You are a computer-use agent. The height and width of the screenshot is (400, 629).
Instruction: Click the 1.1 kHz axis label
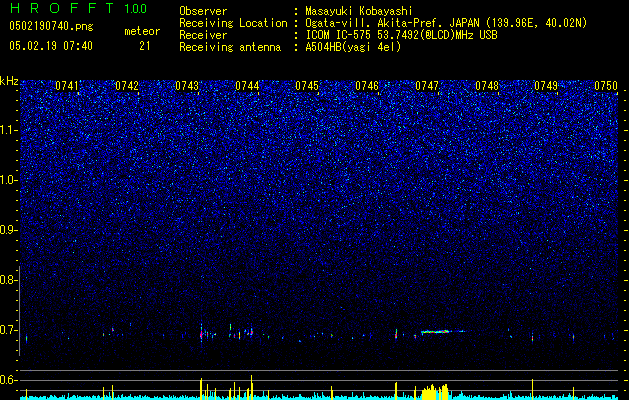coord(8,131)
